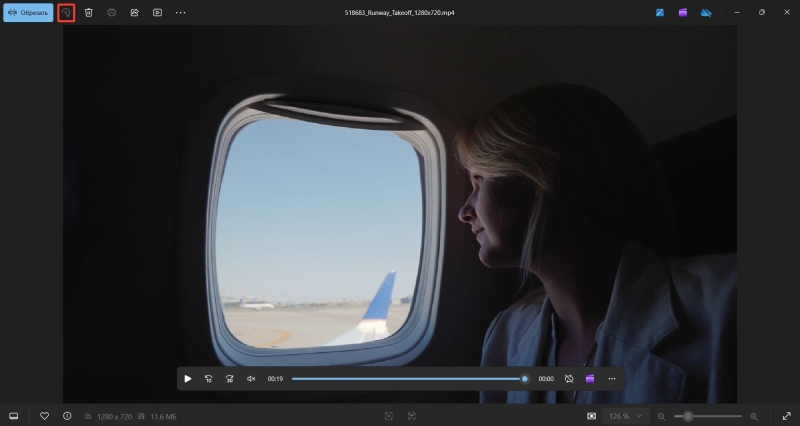Image resolution: width=800 pixels, height=426 pixels.
Task: Restore down the Photos window
Action: (762, 13)
